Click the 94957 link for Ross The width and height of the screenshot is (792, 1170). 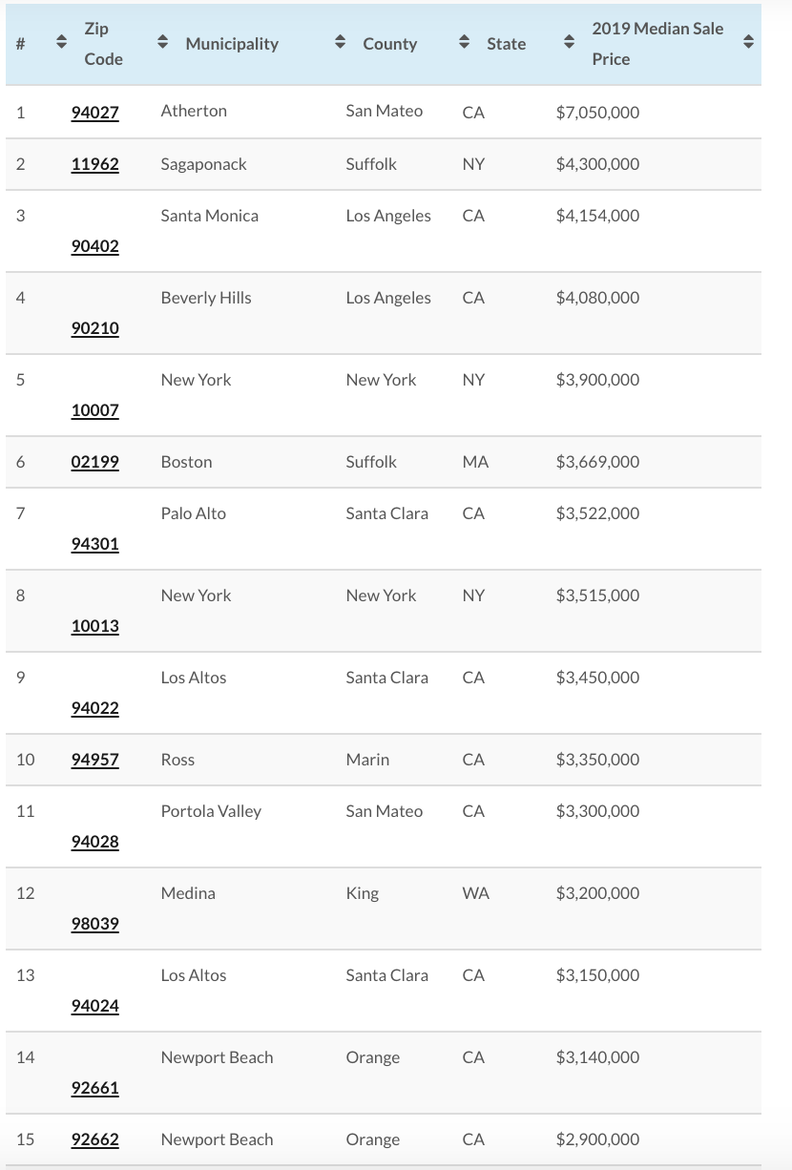pyautogui.click(x=95, y=759)
